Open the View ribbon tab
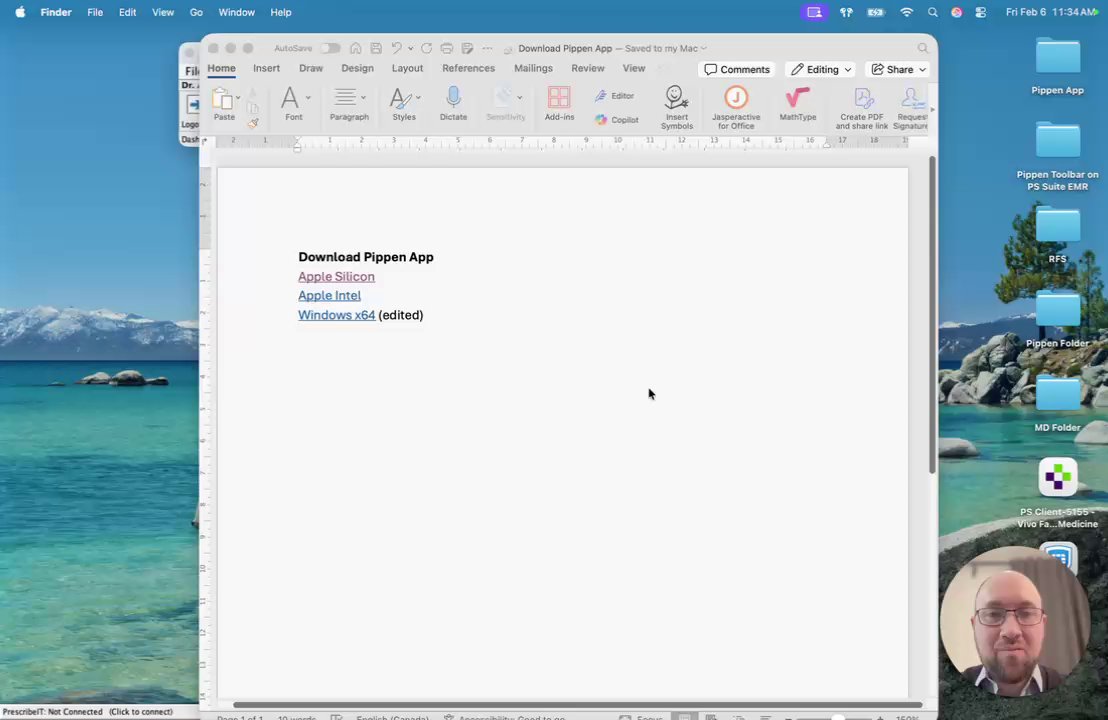The image size is (1108, 720). click(x=634, y=69)
